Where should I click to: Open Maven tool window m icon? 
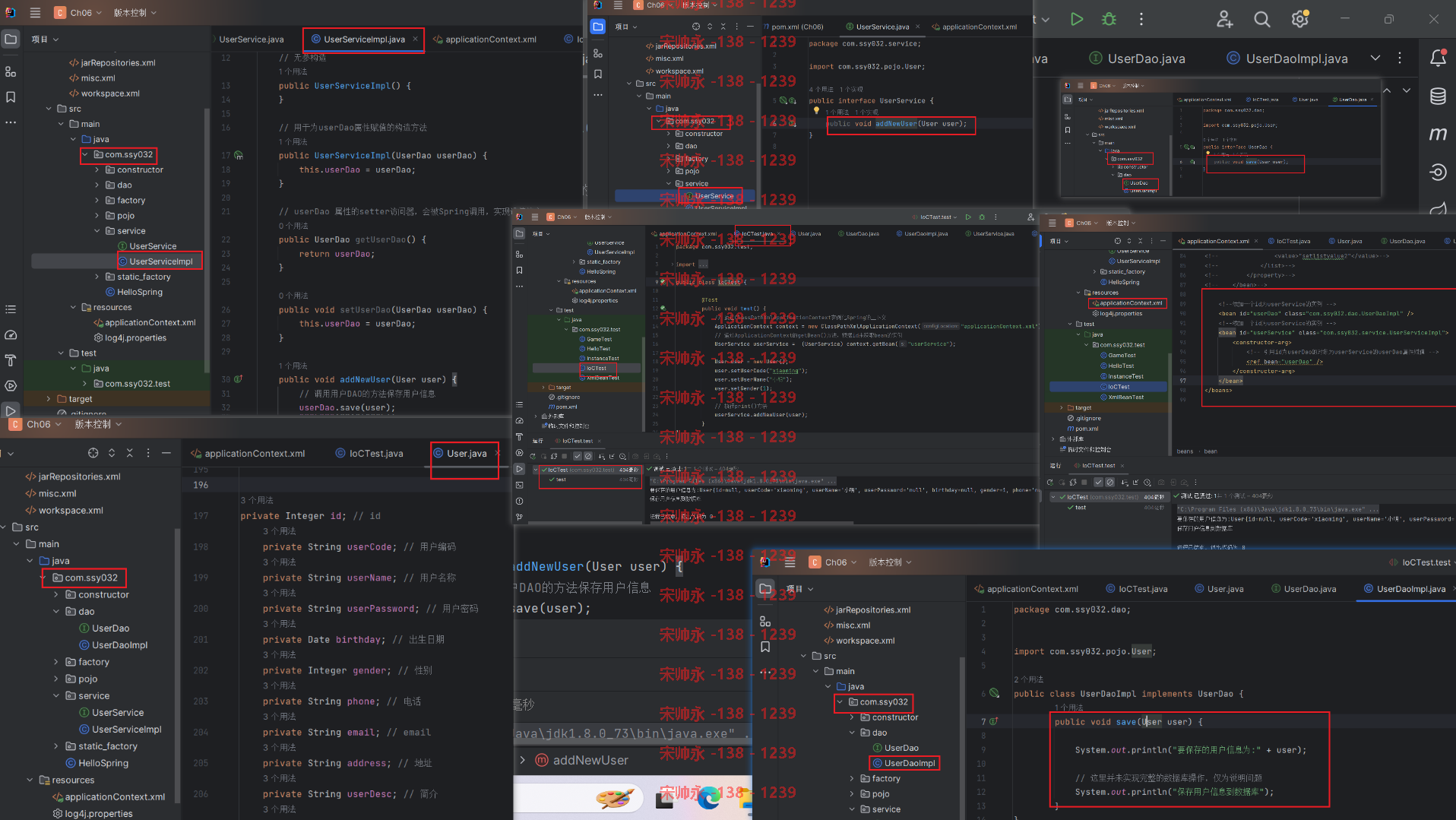tap(1438, 135)
